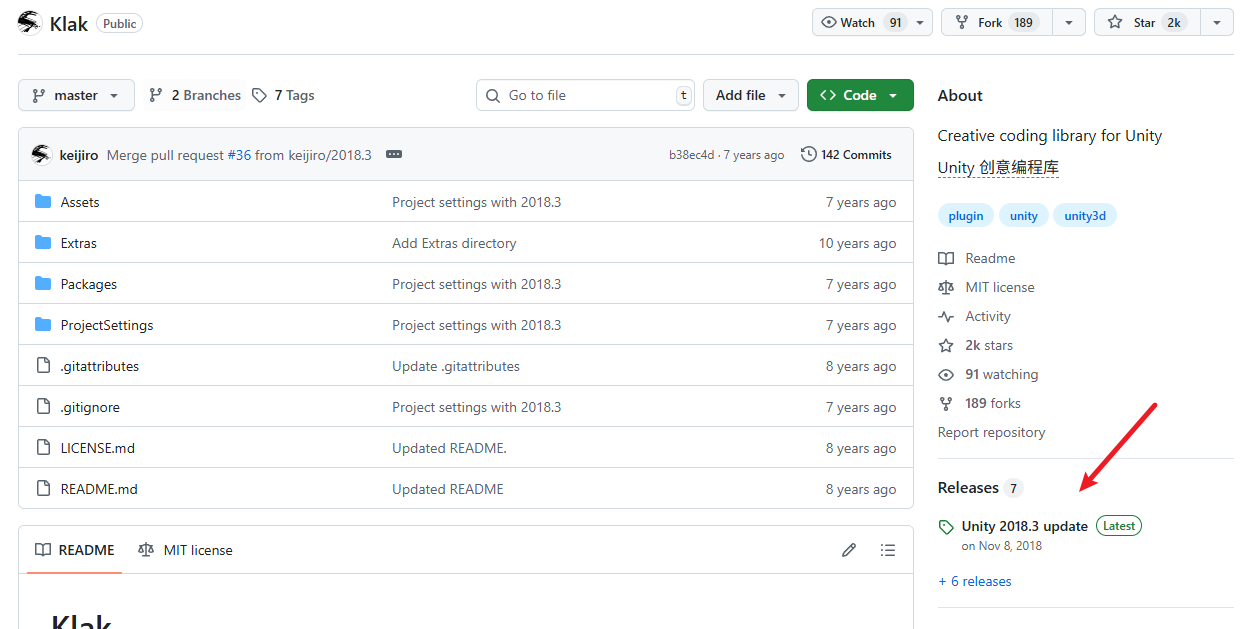Open the ProjectSettings folder icon

coord(43,325)
